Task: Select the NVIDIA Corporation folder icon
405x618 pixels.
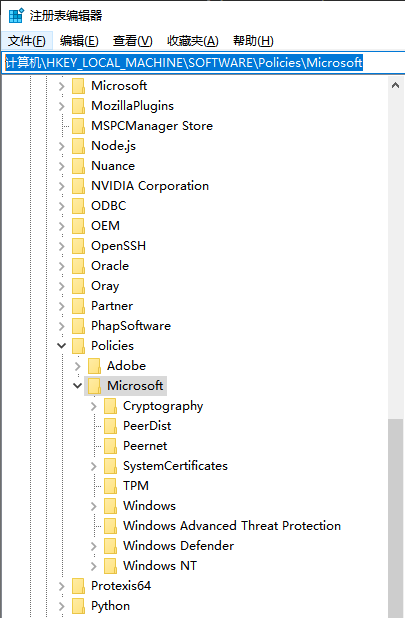Action: point(78,186)
